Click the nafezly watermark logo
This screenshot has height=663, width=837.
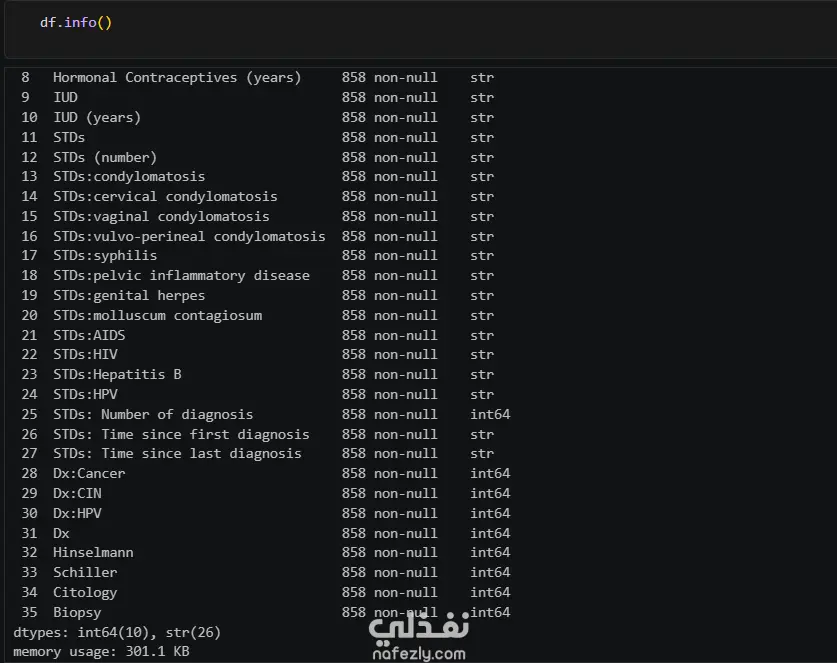tap(419, 625)
